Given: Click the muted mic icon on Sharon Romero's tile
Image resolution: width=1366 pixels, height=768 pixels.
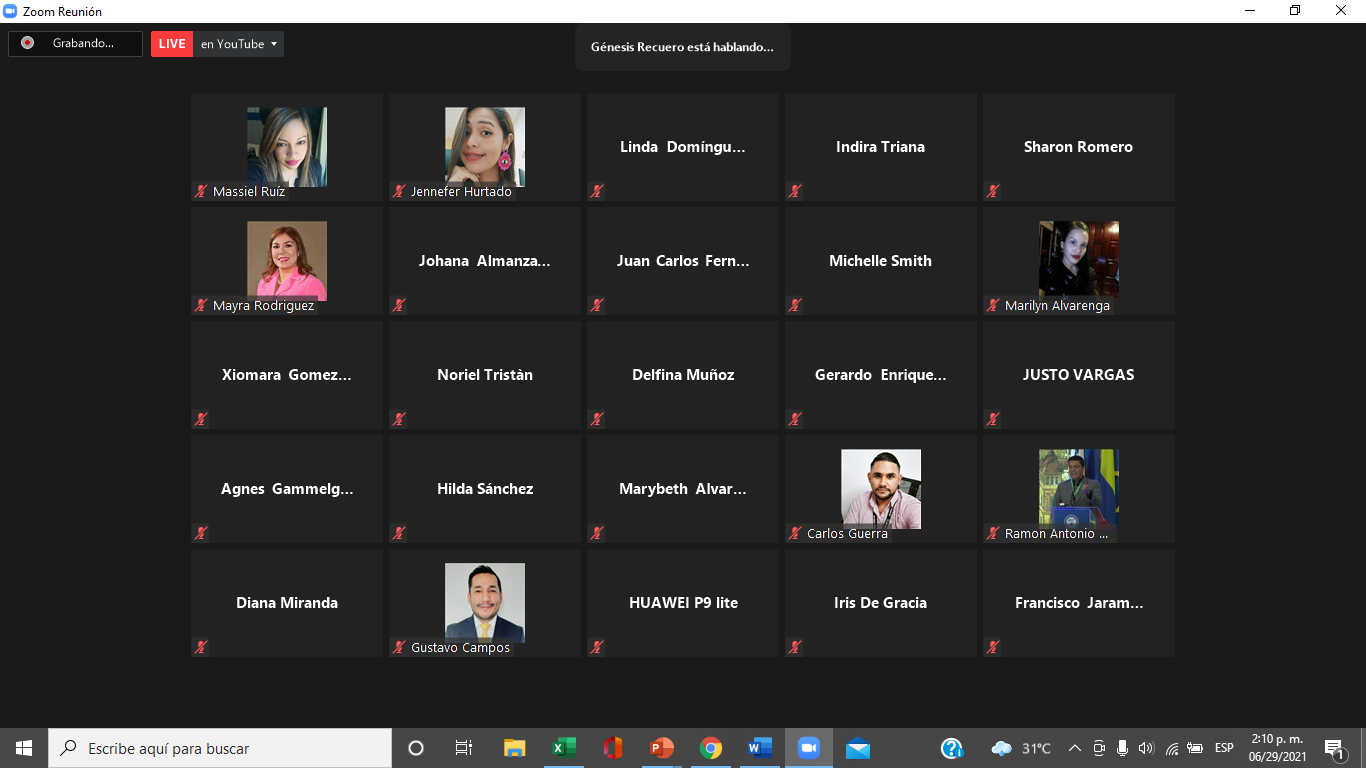Looking at the screenshot, I should [993, 191].
